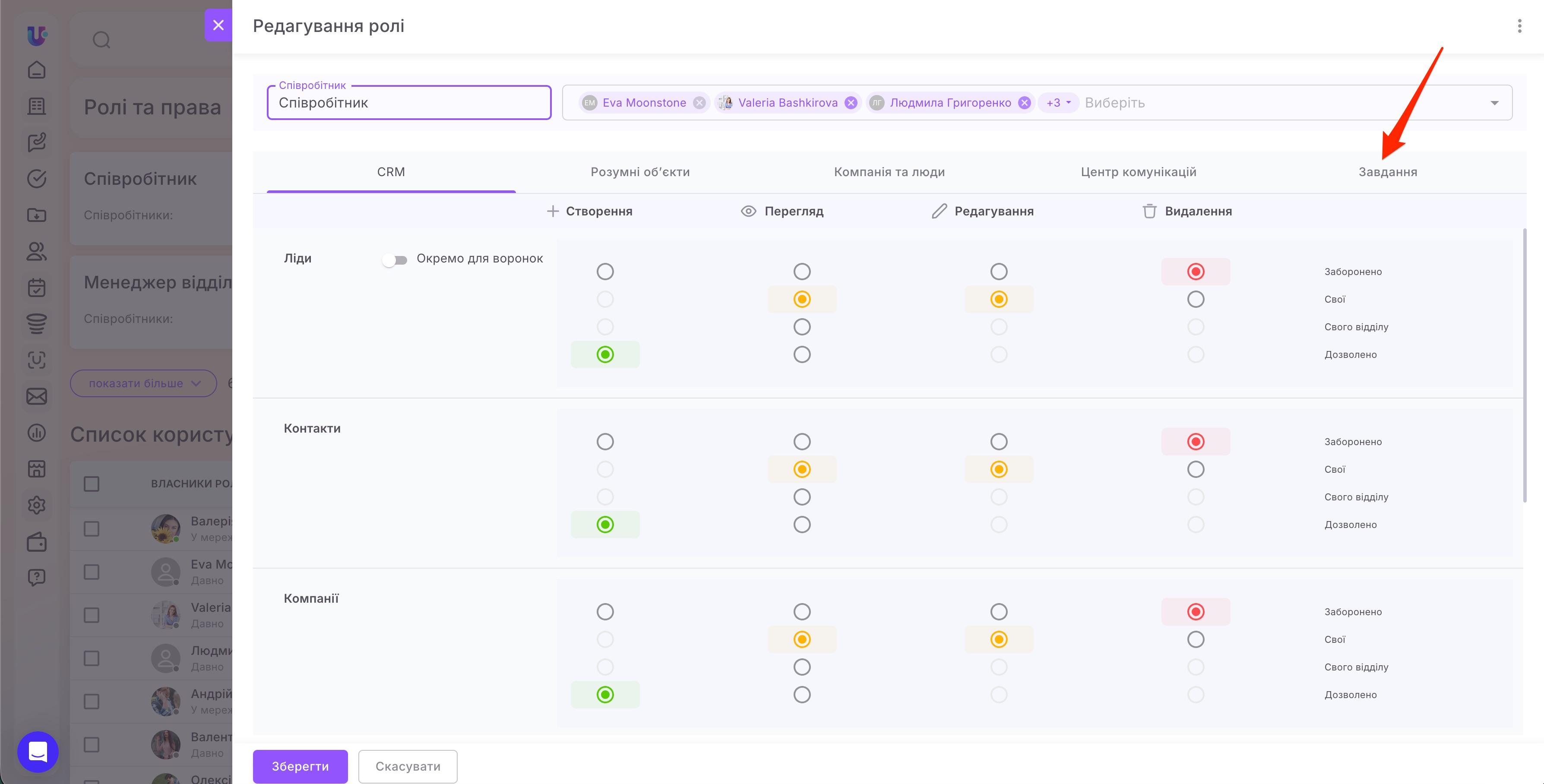Click the Скасувати button
The image size is (1544, 784).
click(x=408, y=766)
